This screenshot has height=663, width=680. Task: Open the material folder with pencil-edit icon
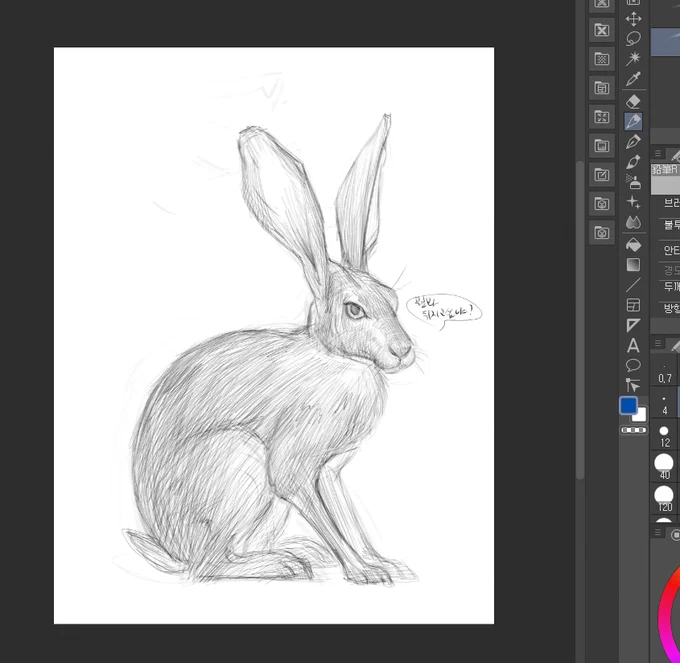(602, 175)
